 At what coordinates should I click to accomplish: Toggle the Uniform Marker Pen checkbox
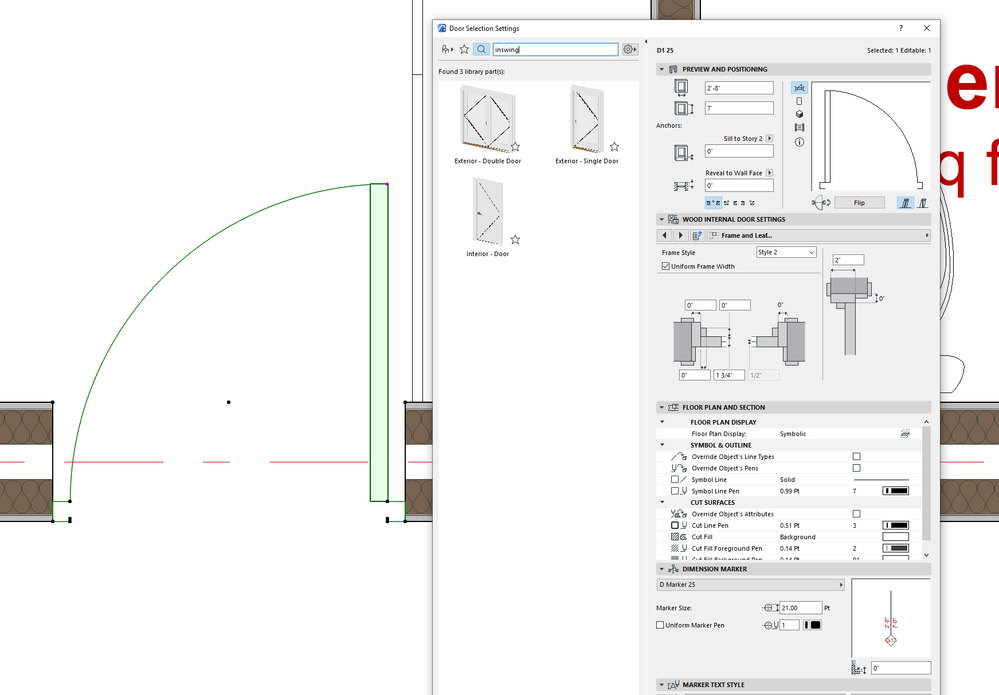point(659,625)
